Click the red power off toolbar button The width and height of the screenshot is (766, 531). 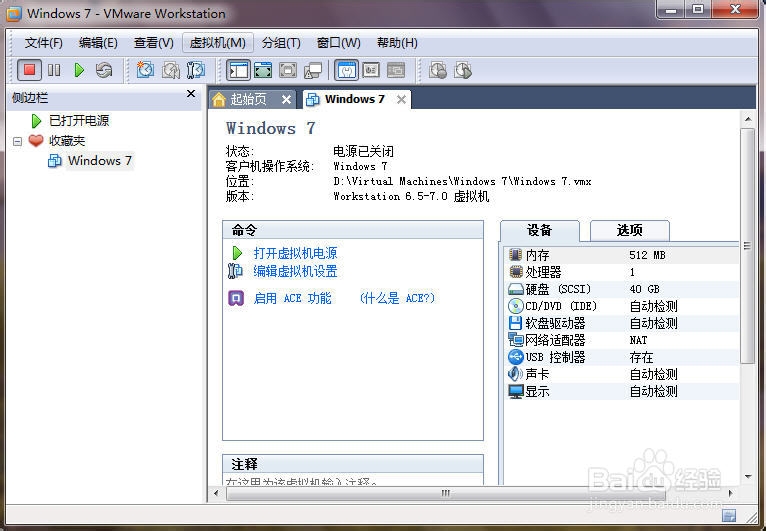point(29,70)
